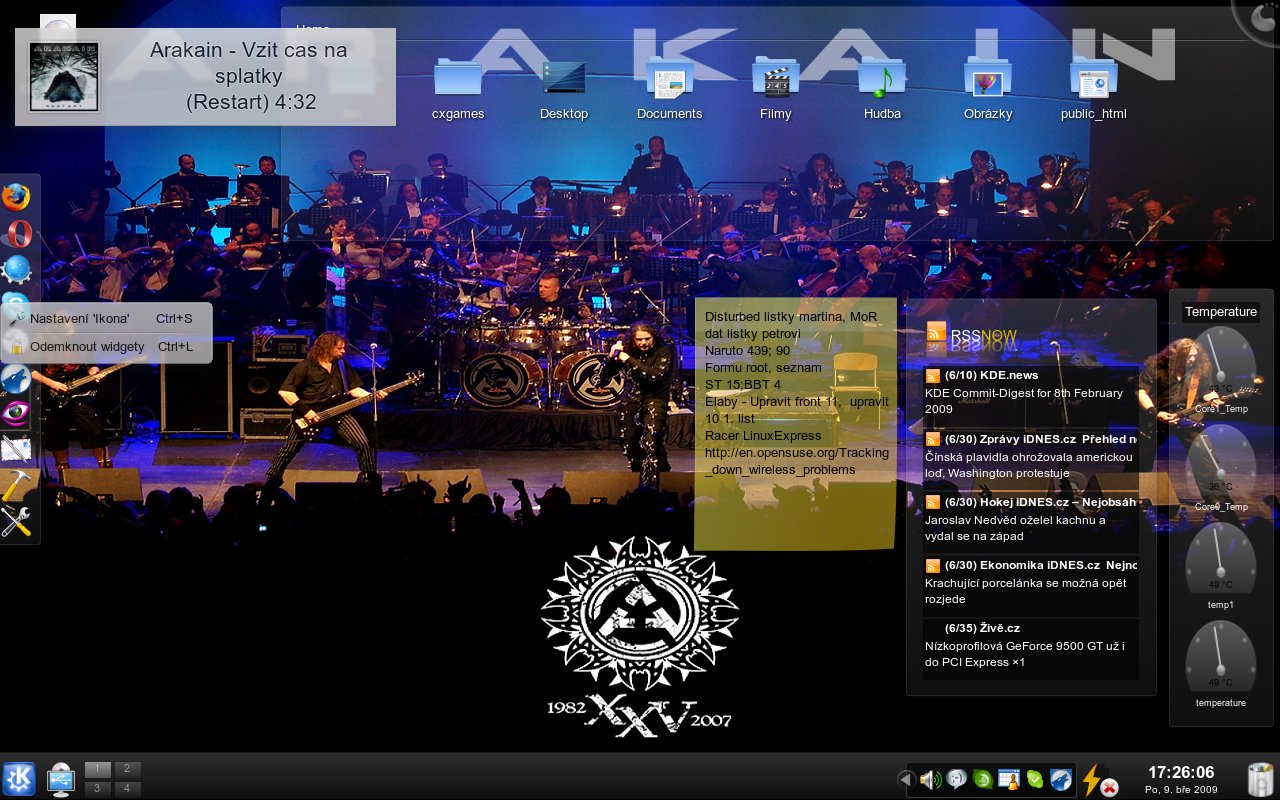
Task: Open the Desktop folder
Action: pyautogui.click(x=564, y=89)
